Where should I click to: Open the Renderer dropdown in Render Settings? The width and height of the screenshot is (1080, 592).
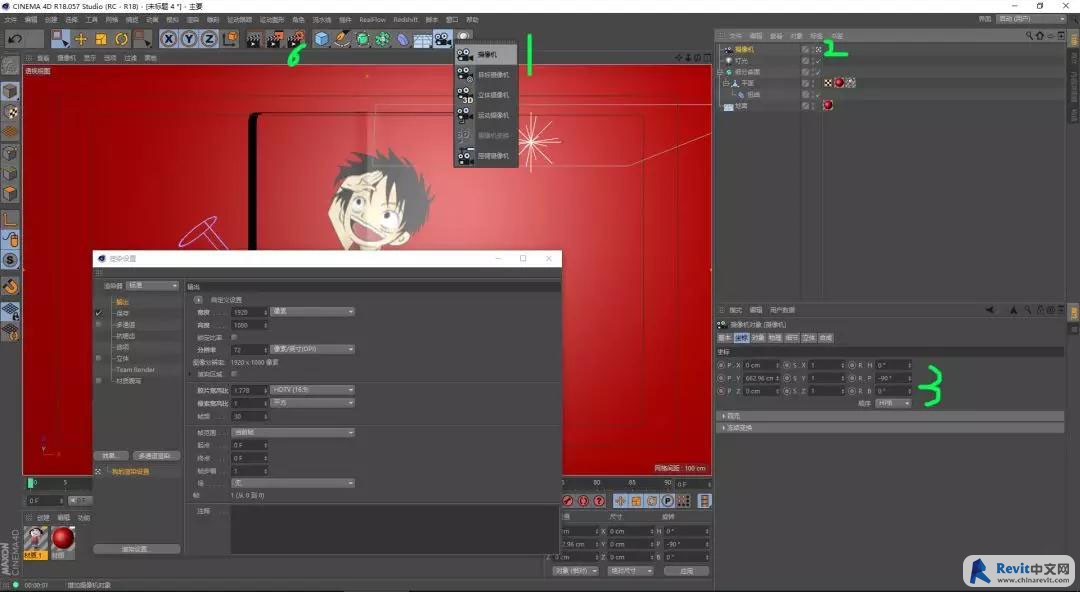click(x=152, y=285)
